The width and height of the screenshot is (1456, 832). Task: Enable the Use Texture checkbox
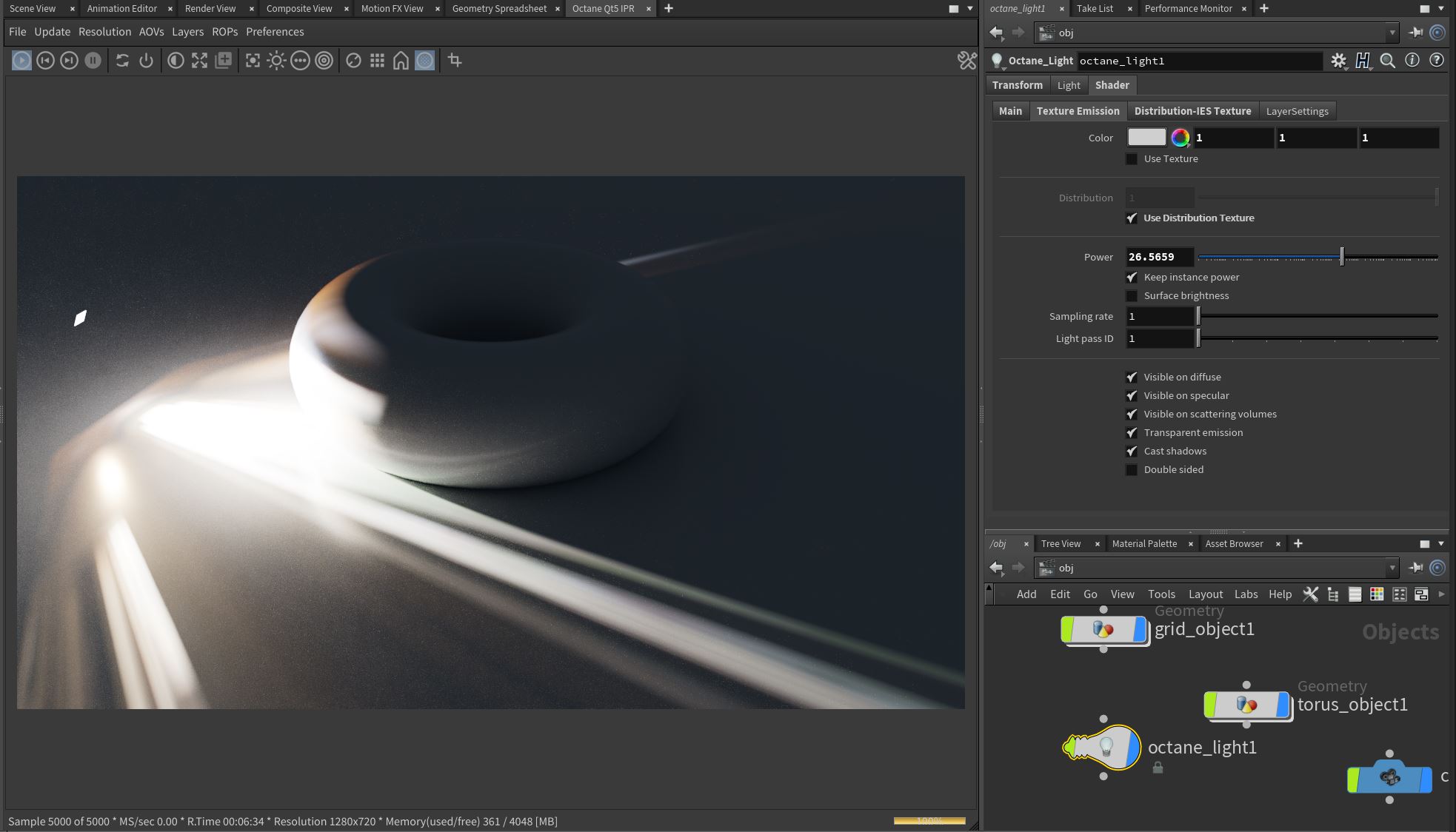tap(1132, 159)
